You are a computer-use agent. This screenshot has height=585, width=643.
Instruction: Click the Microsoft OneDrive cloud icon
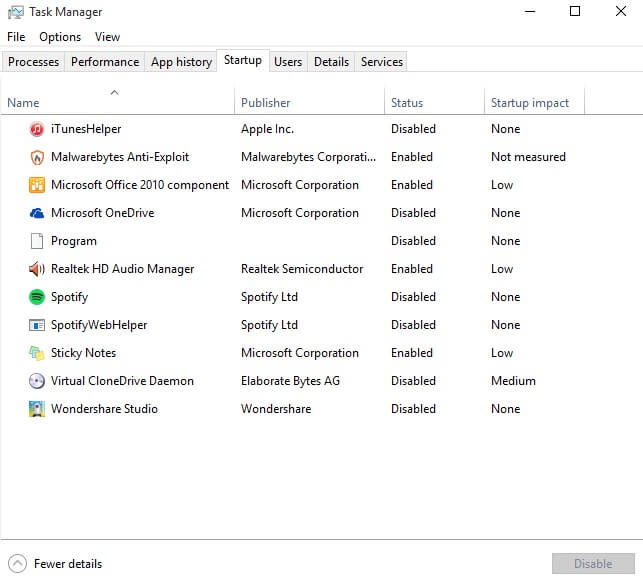(36, 213)
